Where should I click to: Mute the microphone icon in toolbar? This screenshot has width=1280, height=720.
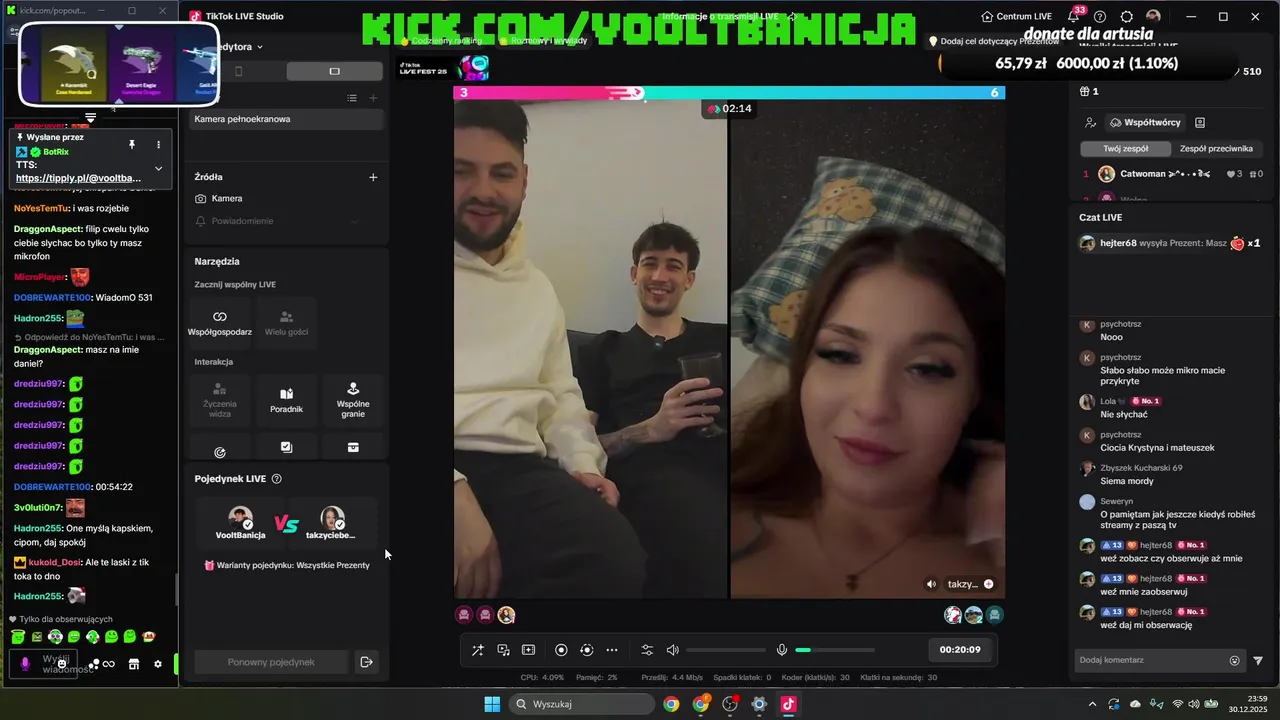tap(782, 650)
